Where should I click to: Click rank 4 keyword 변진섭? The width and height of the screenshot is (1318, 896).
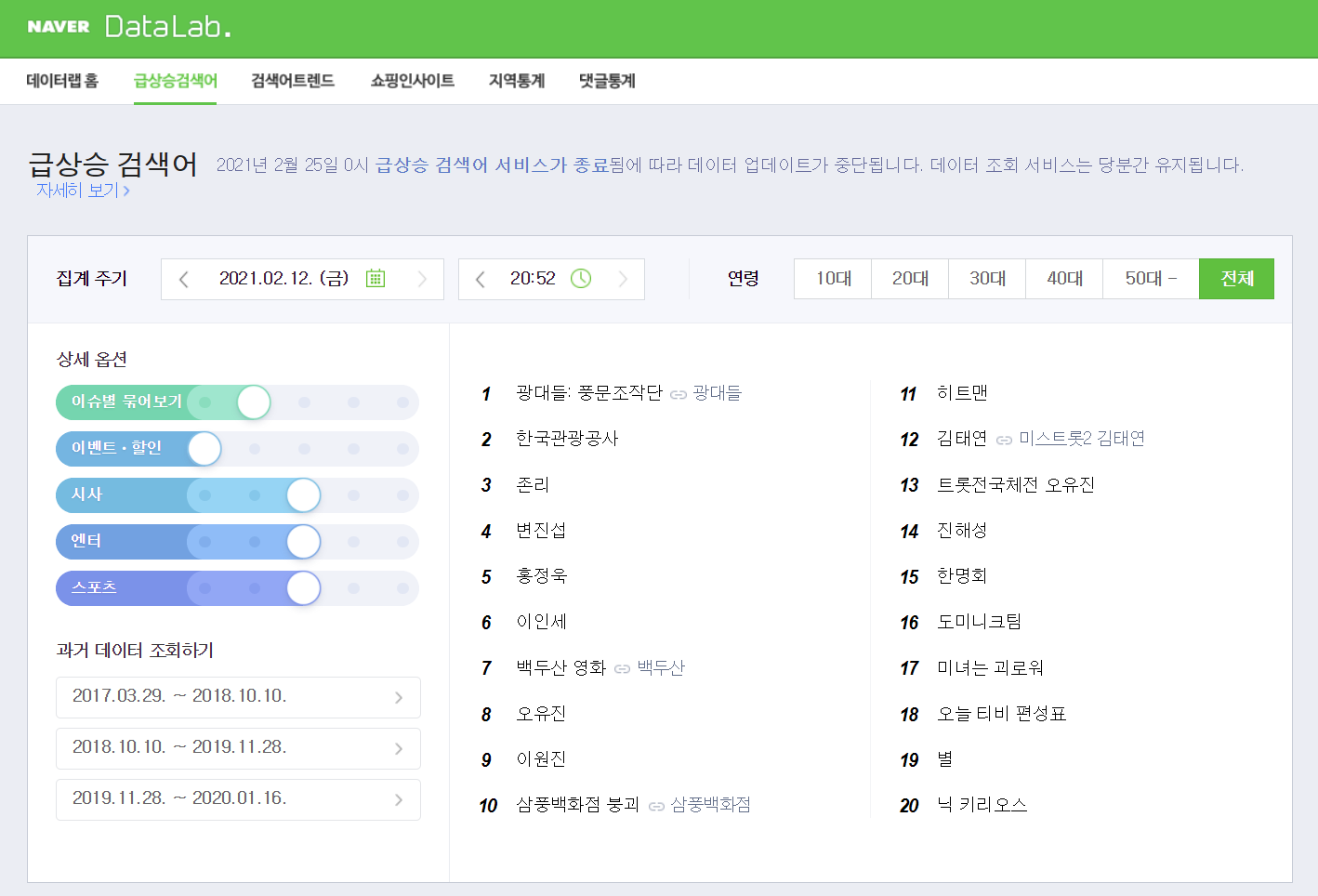(x=541, y=531)
